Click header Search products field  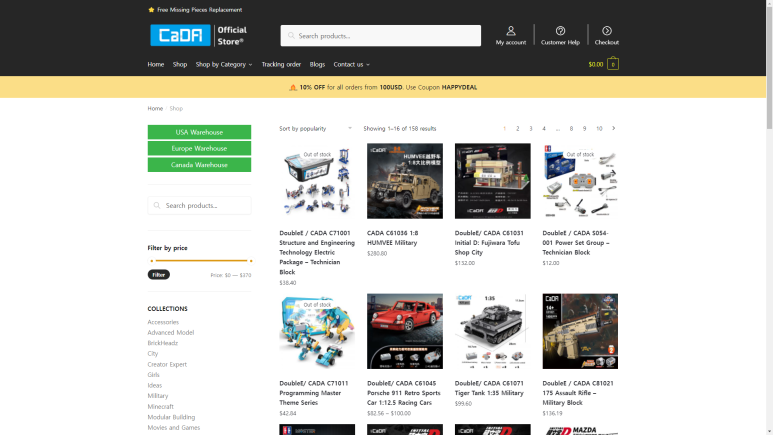(x=381, y=36)
